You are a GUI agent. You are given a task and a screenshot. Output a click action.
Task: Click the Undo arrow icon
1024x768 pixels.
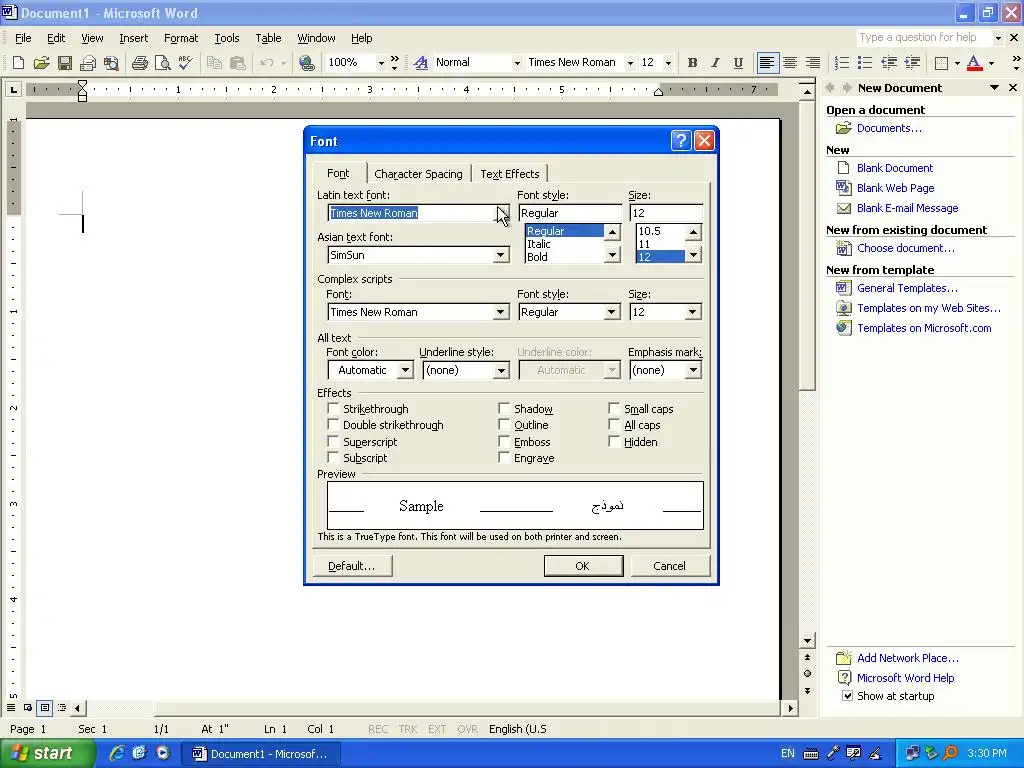click(x=266, y=63)
